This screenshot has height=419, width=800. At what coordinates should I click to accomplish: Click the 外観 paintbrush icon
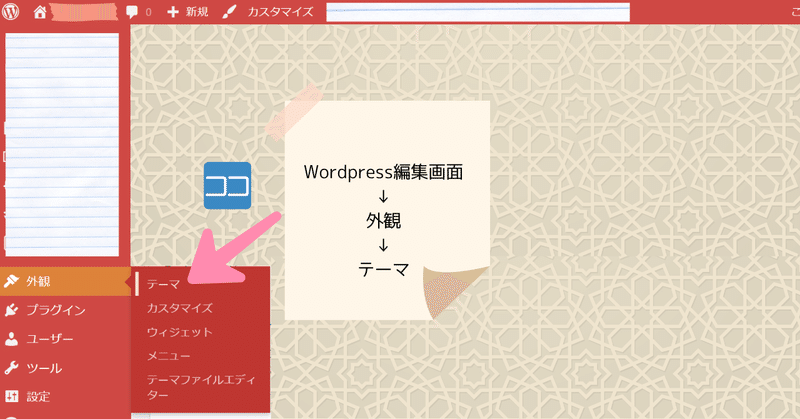tap(11, 281)
